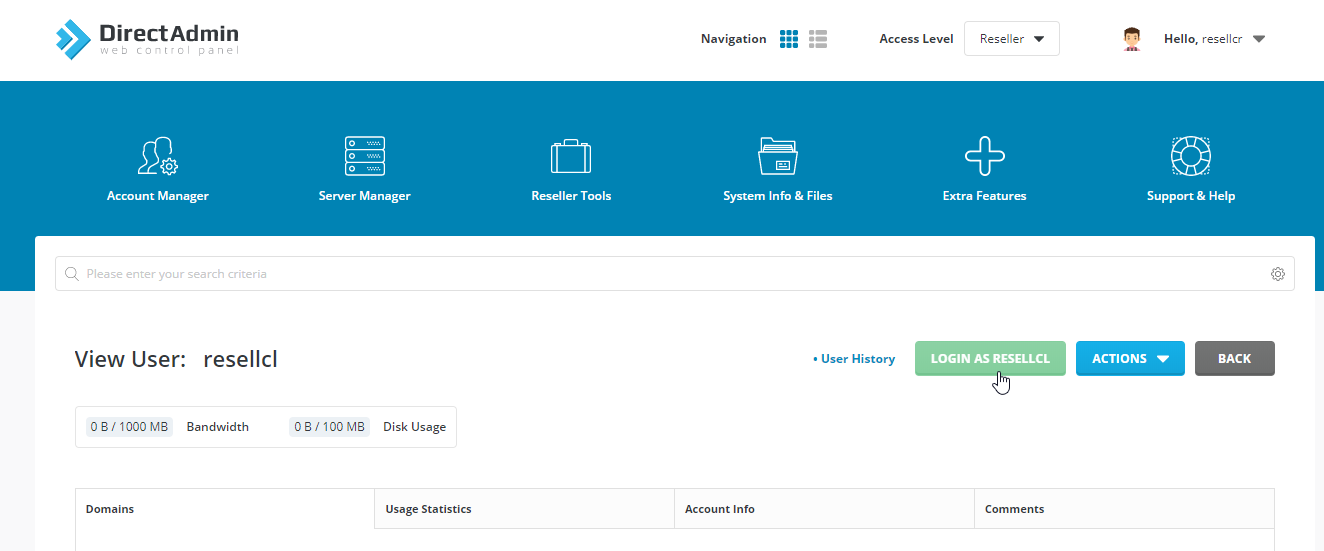Click the search magnifier icon
The width and height of the screenshot is (1324, 551).
72,274
